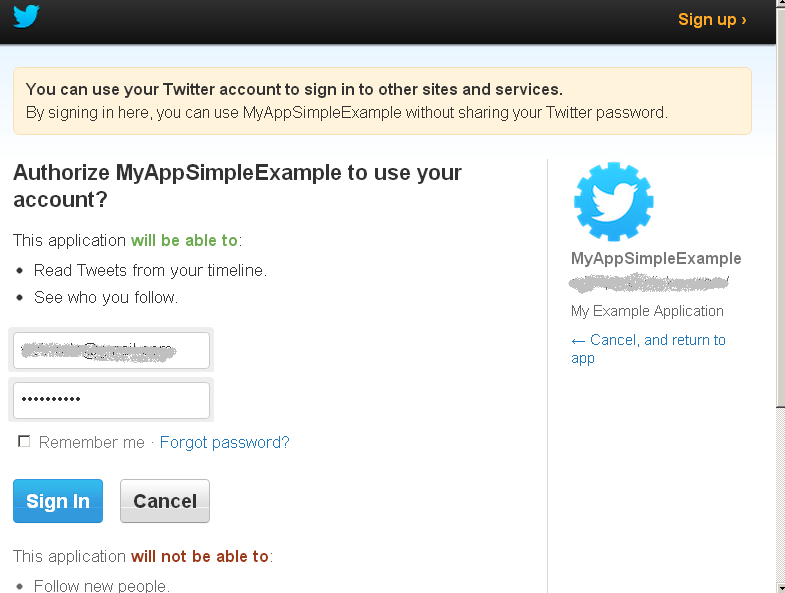
Task: Click the Authorize MyAppSimpleExample heading
Action: coord(237,185)
